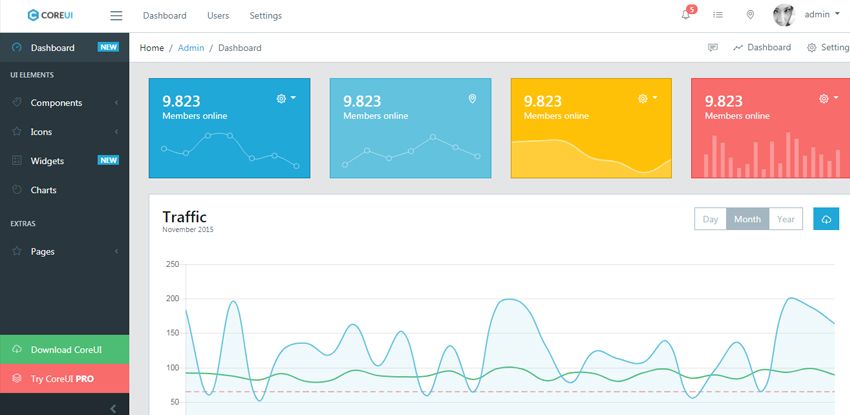The image size is (850, 415).
Task: Switch Traffic chart to Year
Action: (x=785, y=219)
